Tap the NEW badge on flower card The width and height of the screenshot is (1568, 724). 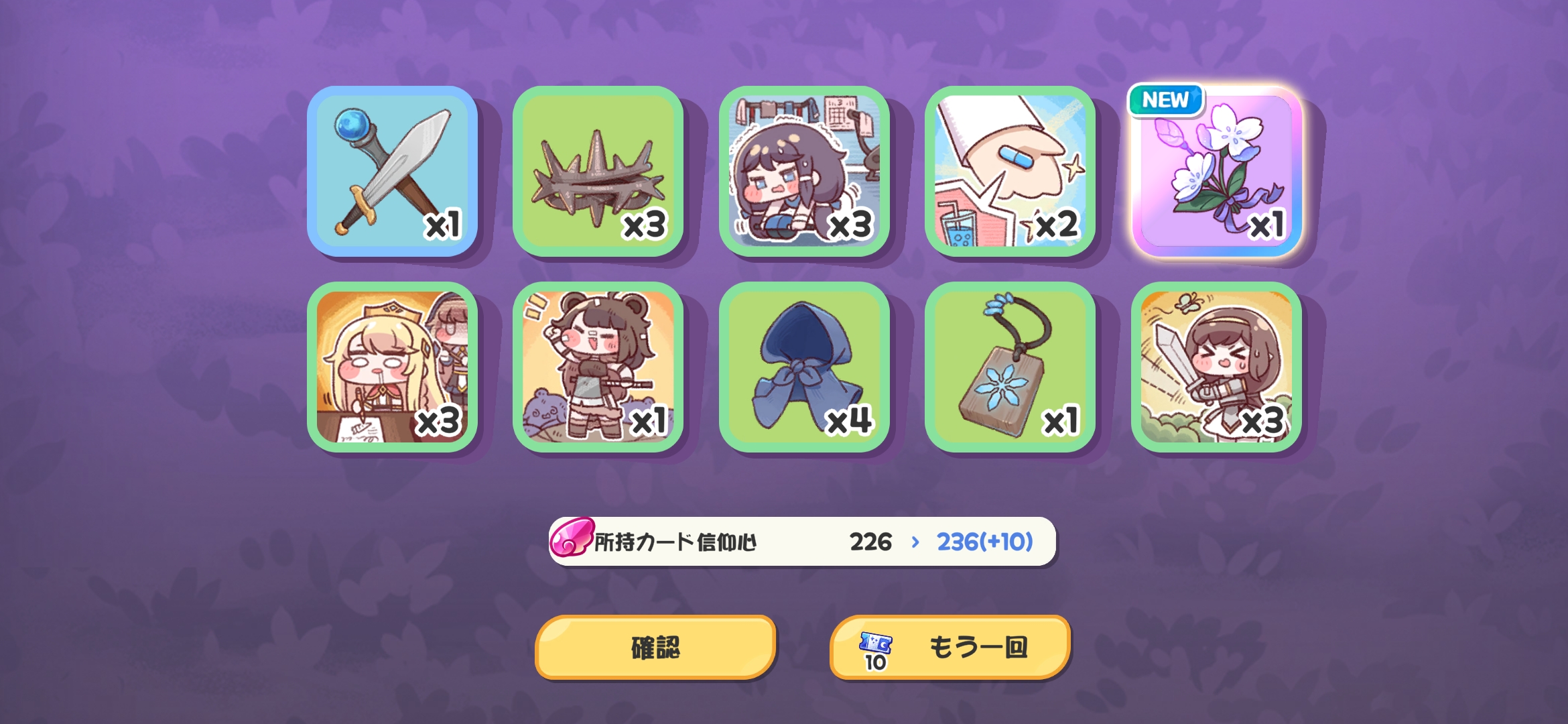pos(1166,100)
